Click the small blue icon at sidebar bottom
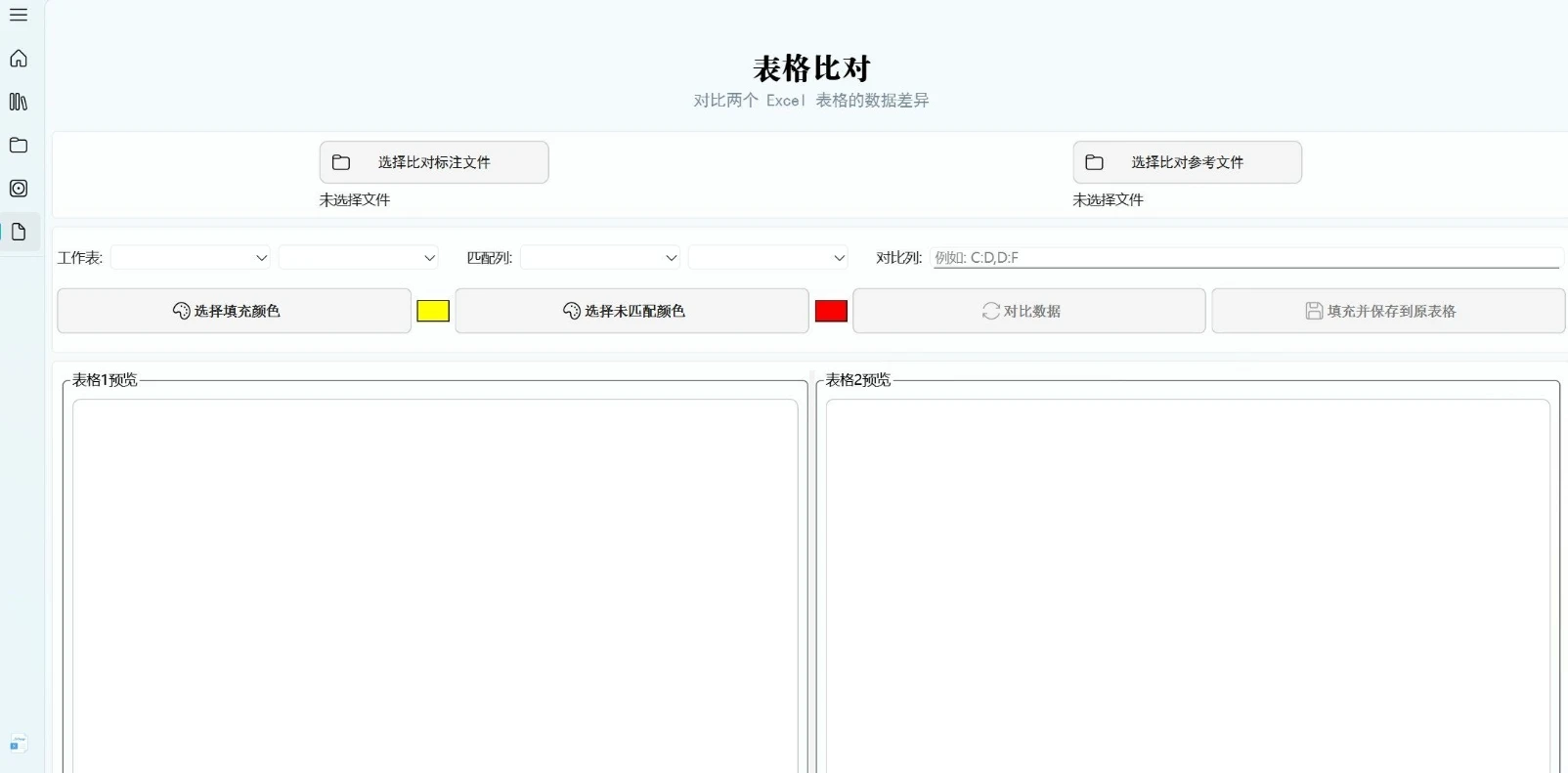This screenshot has width=1568, height=773. (x=18, y=744)
